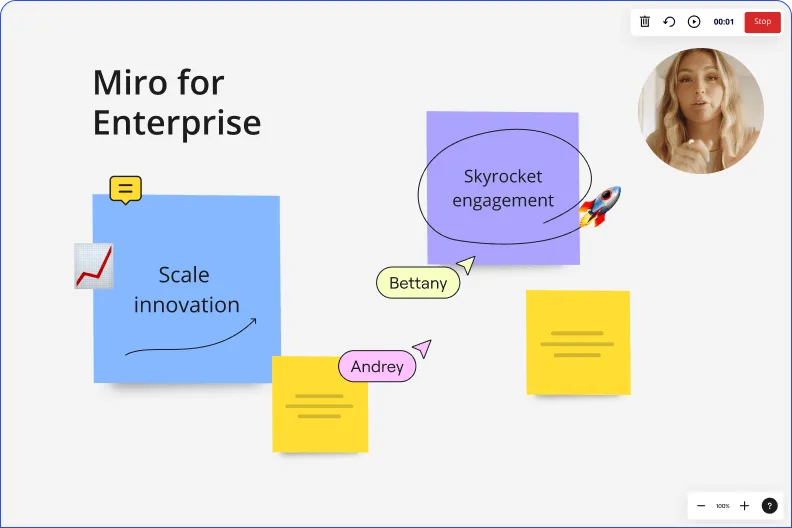The width and height of the screenshot is (792, 528).
Task: Open the yellow comment bubble icon
Action: click(126, 190)
